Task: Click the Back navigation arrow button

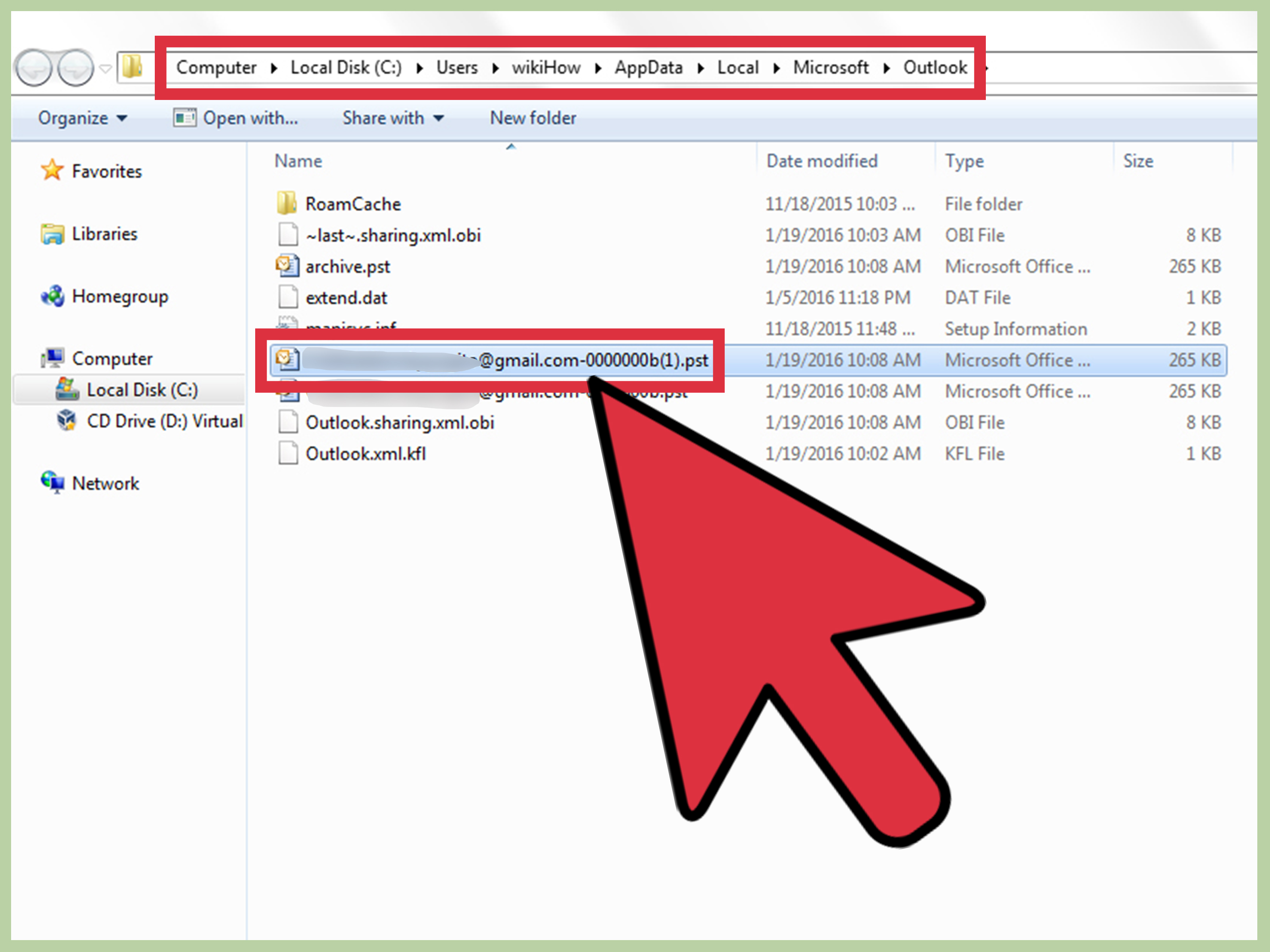Action: 34,68
